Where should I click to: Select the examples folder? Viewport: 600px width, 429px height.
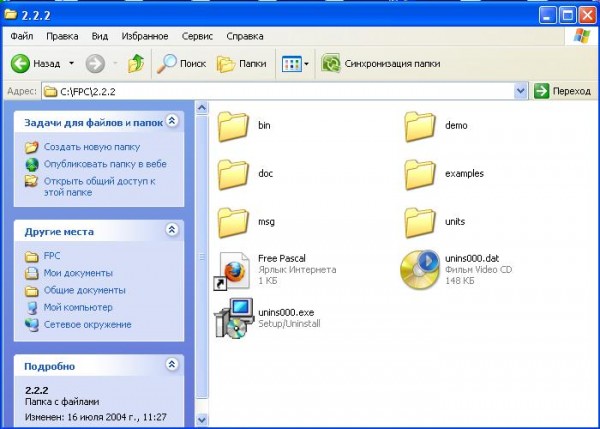point(420,175)
